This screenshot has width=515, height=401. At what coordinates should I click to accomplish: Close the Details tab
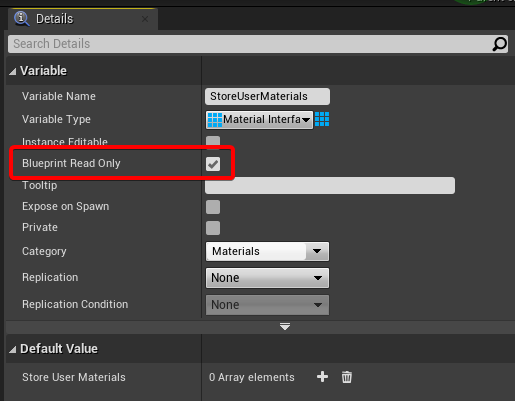tap(145, 19)
